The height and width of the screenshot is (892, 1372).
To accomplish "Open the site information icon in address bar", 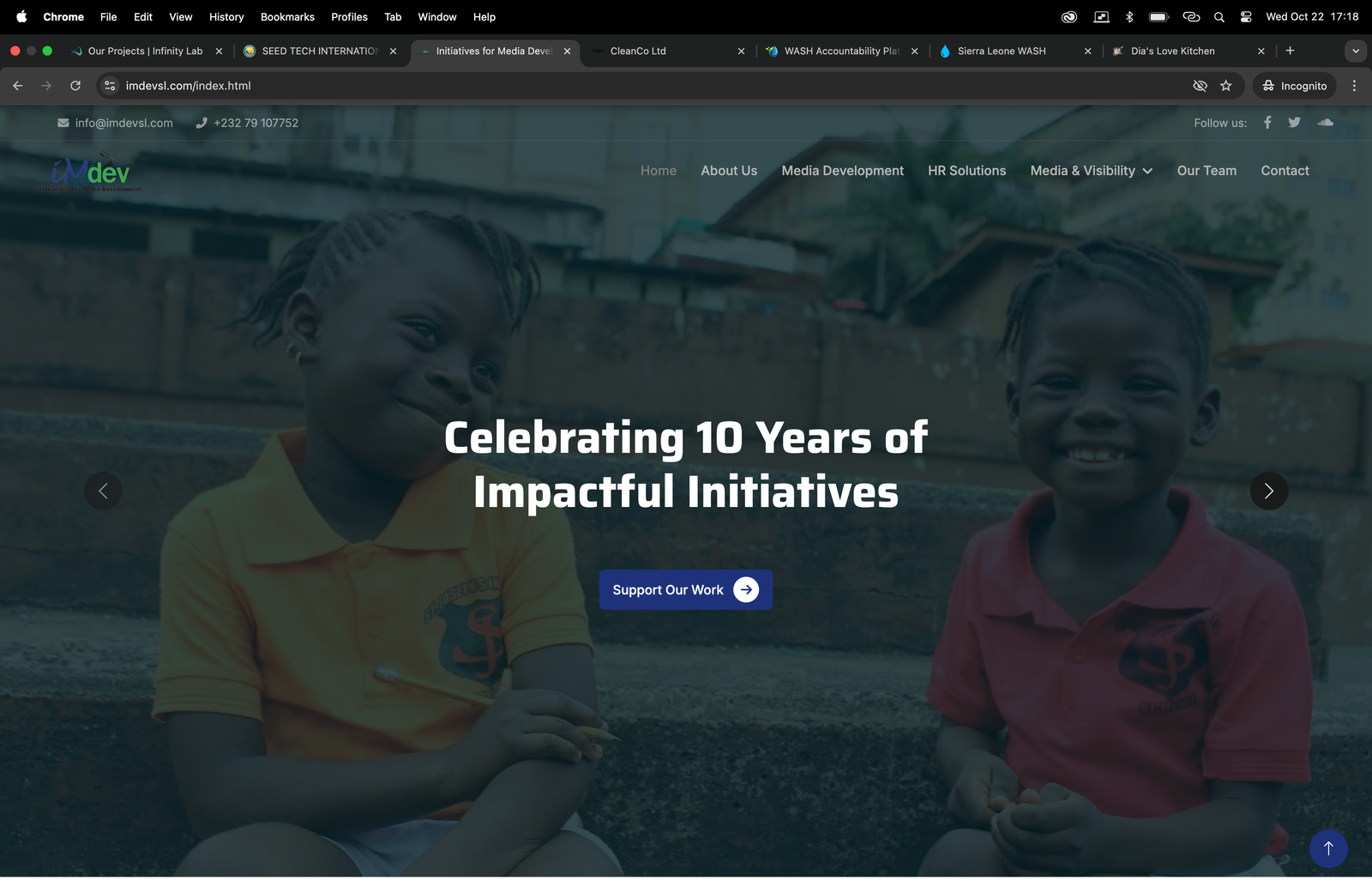I will tap(110, 86).
